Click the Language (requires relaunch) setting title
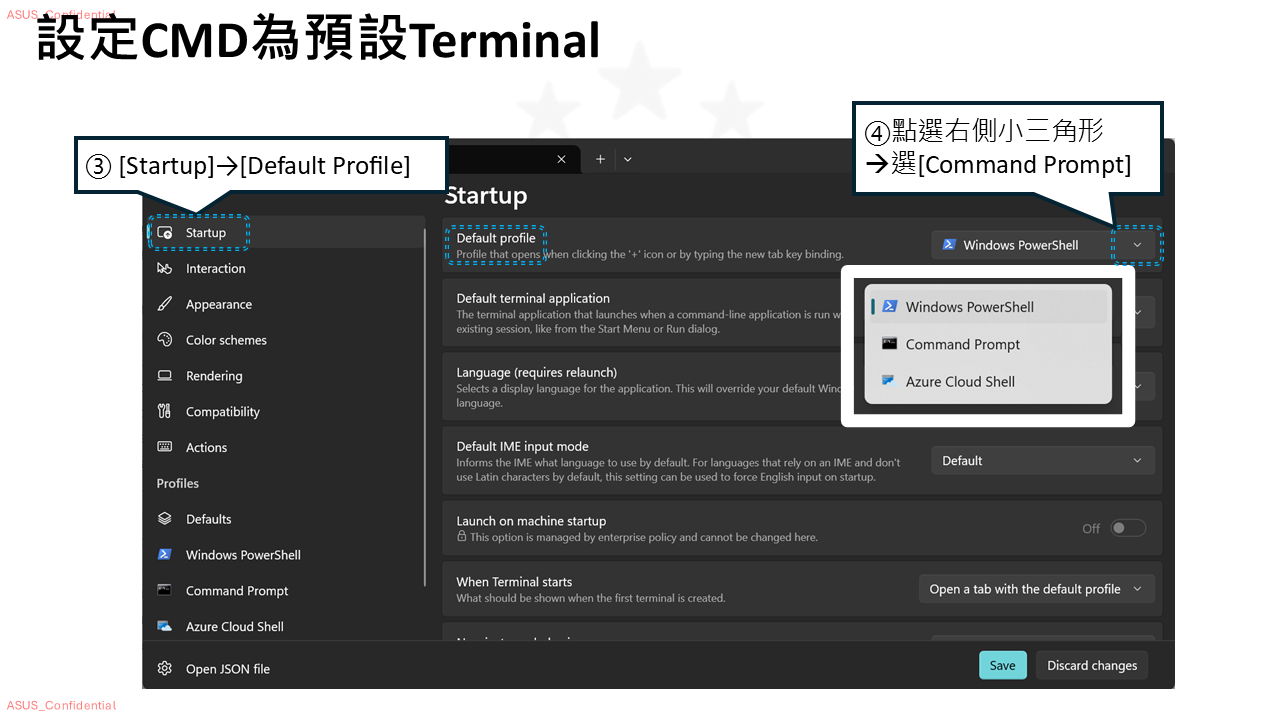 [x=536, y=372]
